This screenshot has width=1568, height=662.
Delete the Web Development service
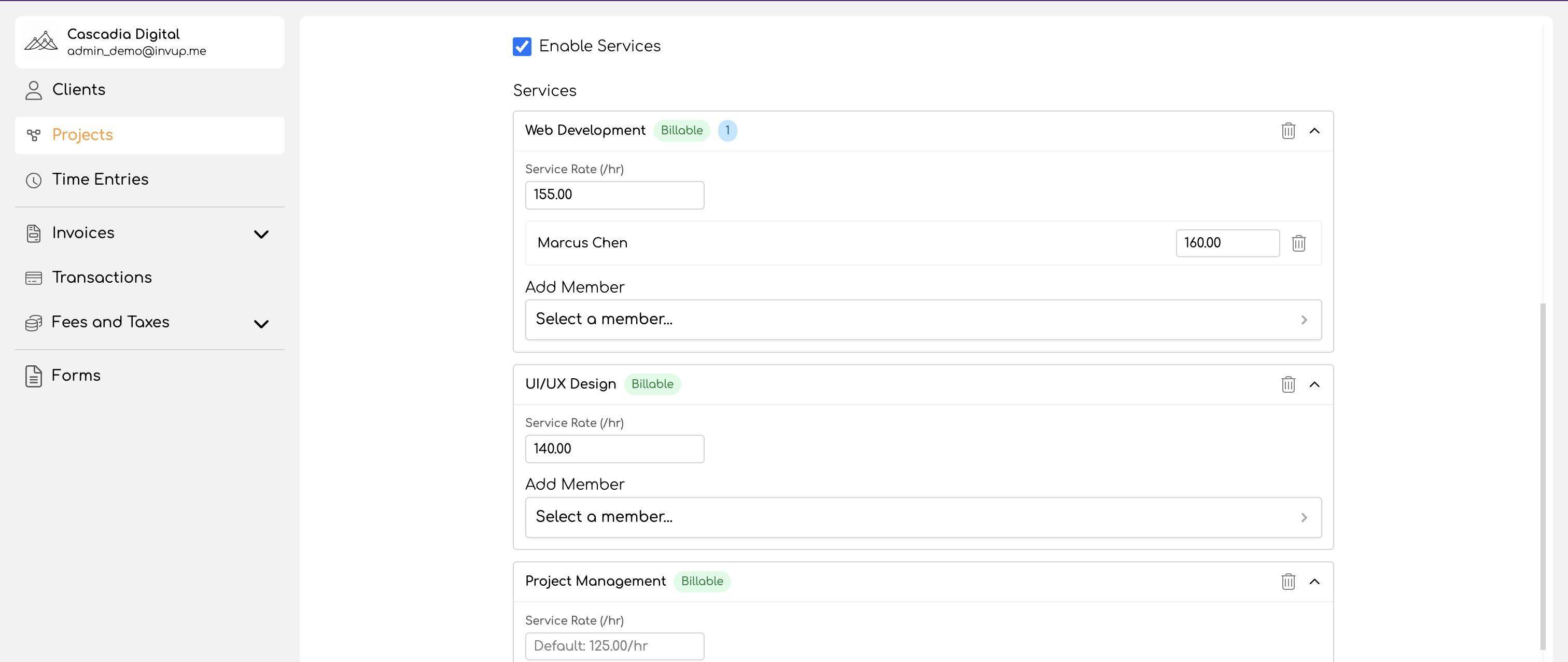[1288, 131]
